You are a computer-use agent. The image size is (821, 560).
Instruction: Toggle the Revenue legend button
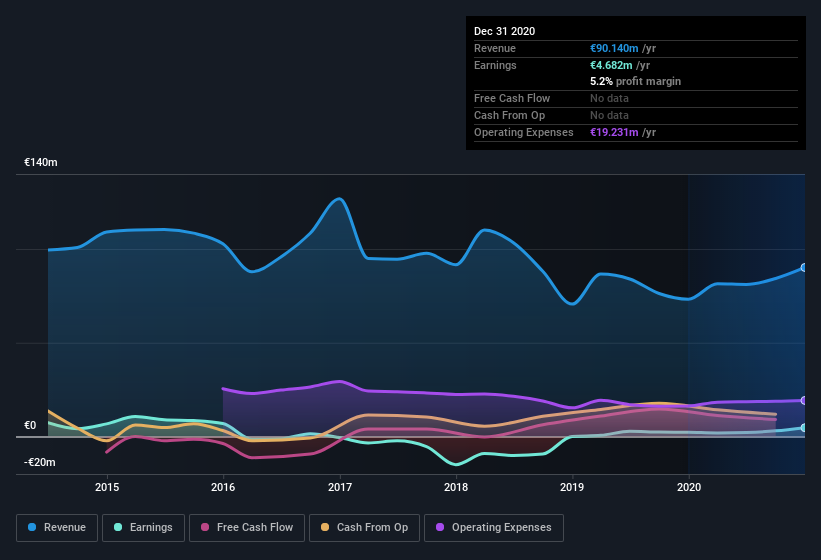(x=57, y=528)
